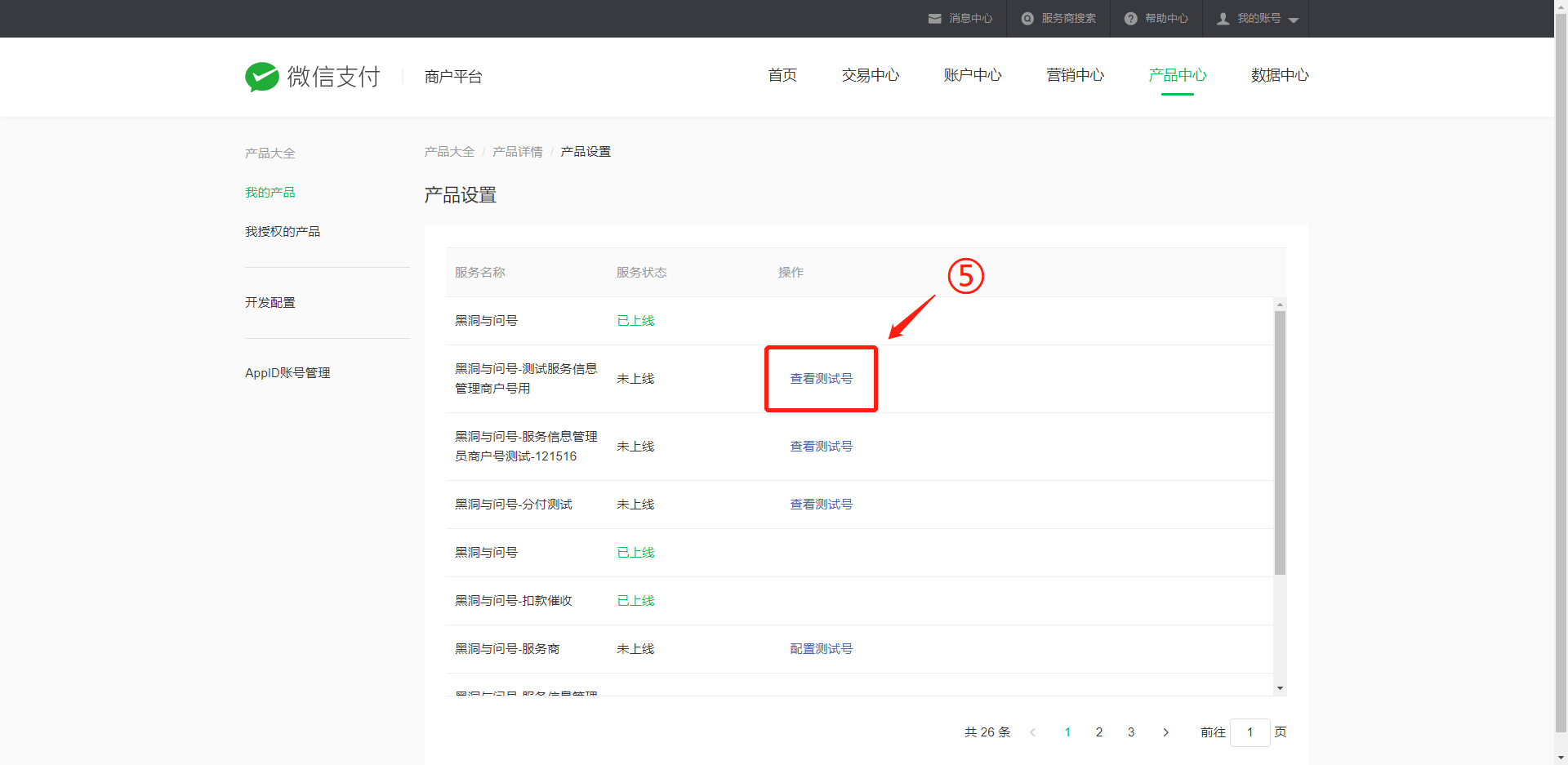1568x765 pixels.
Task: Click 未上线 status of 黑洞与问号-服务商
Action: [635, 649]
